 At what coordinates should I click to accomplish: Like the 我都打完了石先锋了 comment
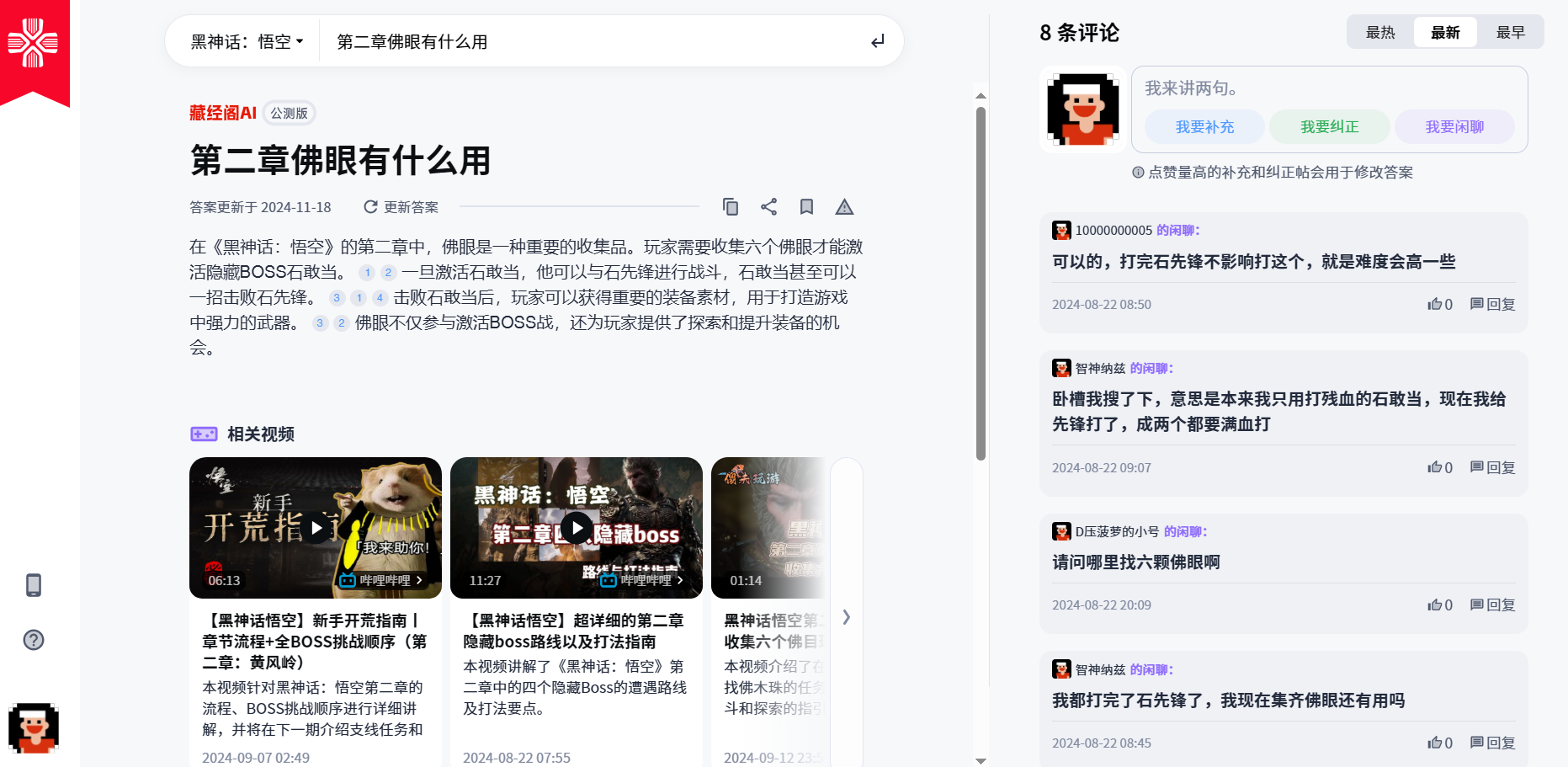pyautogui.click(x=1440, y=743)
